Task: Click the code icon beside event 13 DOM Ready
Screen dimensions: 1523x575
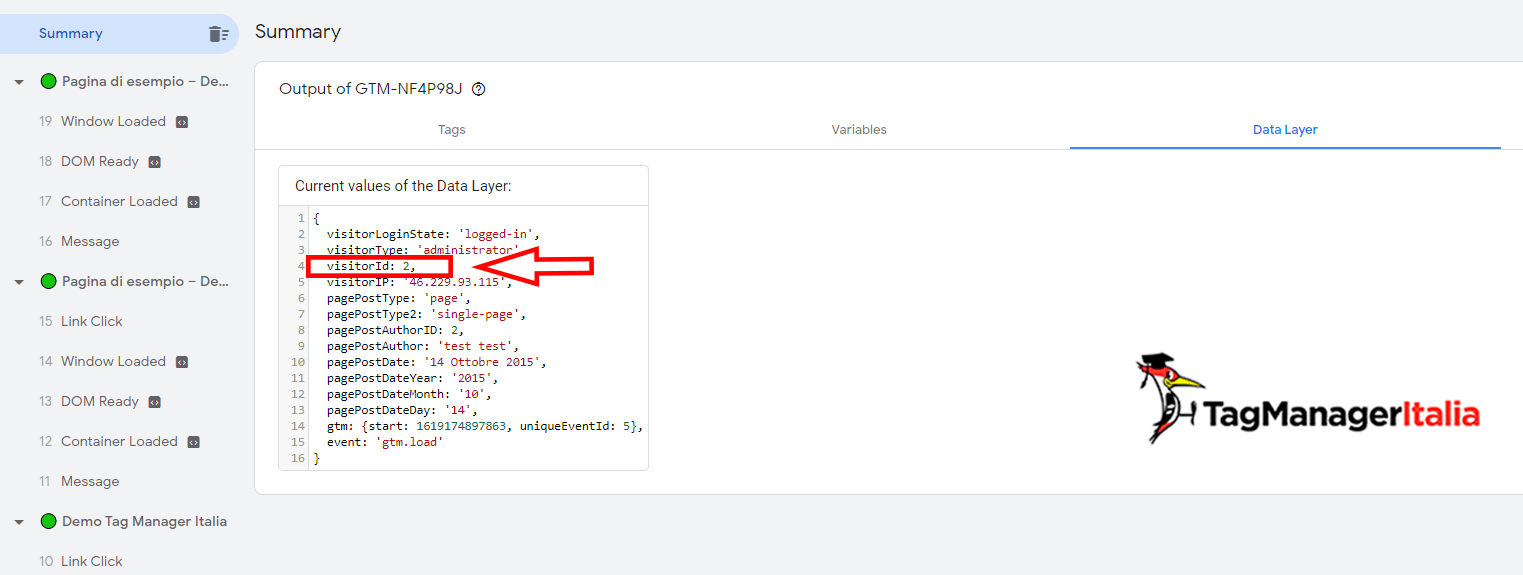Action: 155,402
